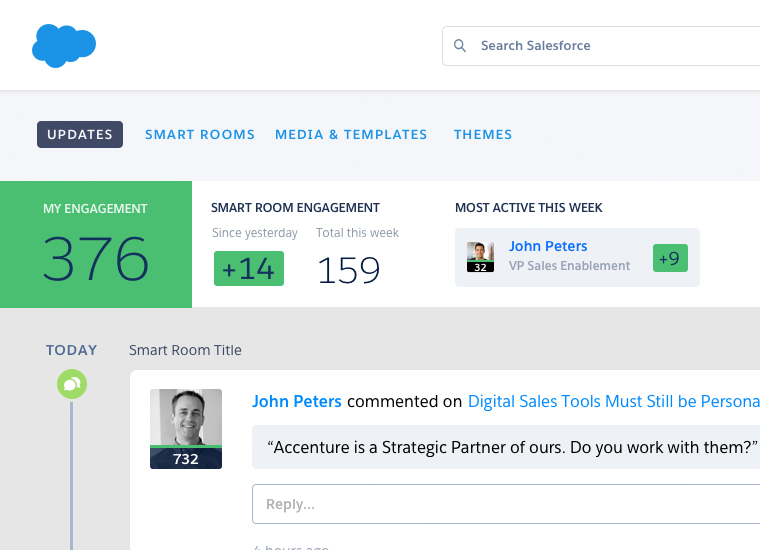Click into the Reply field
Image resolution: width=760 pixels, height=550 pixels.
pyautogui.click(x=506, y=504)
